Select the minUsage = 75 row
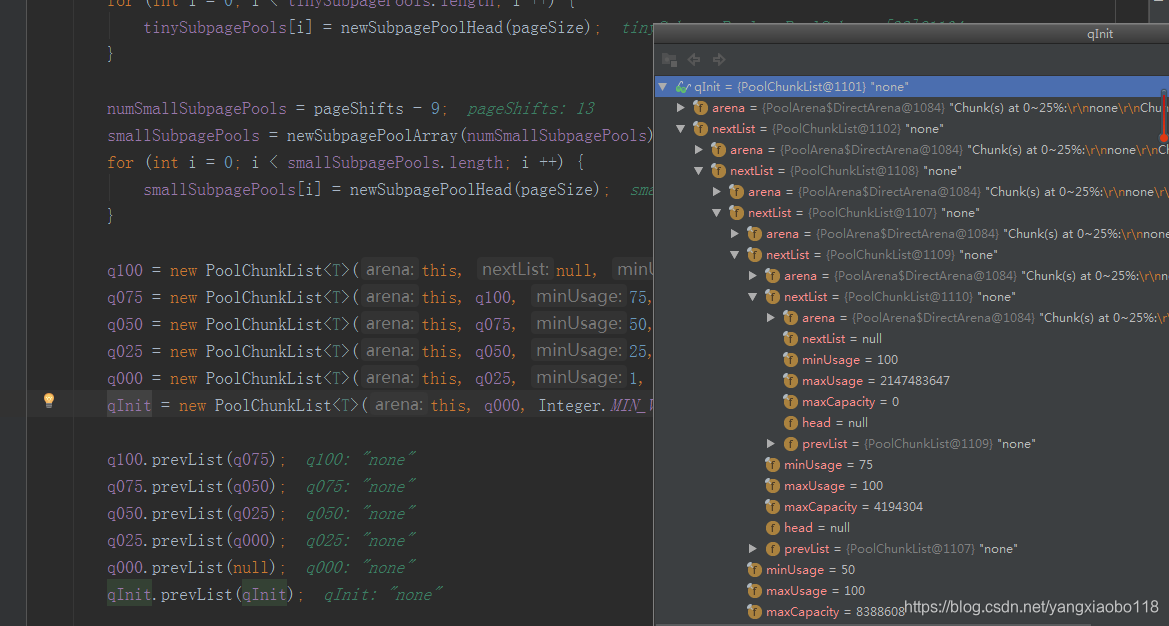 tap(912, 465)
